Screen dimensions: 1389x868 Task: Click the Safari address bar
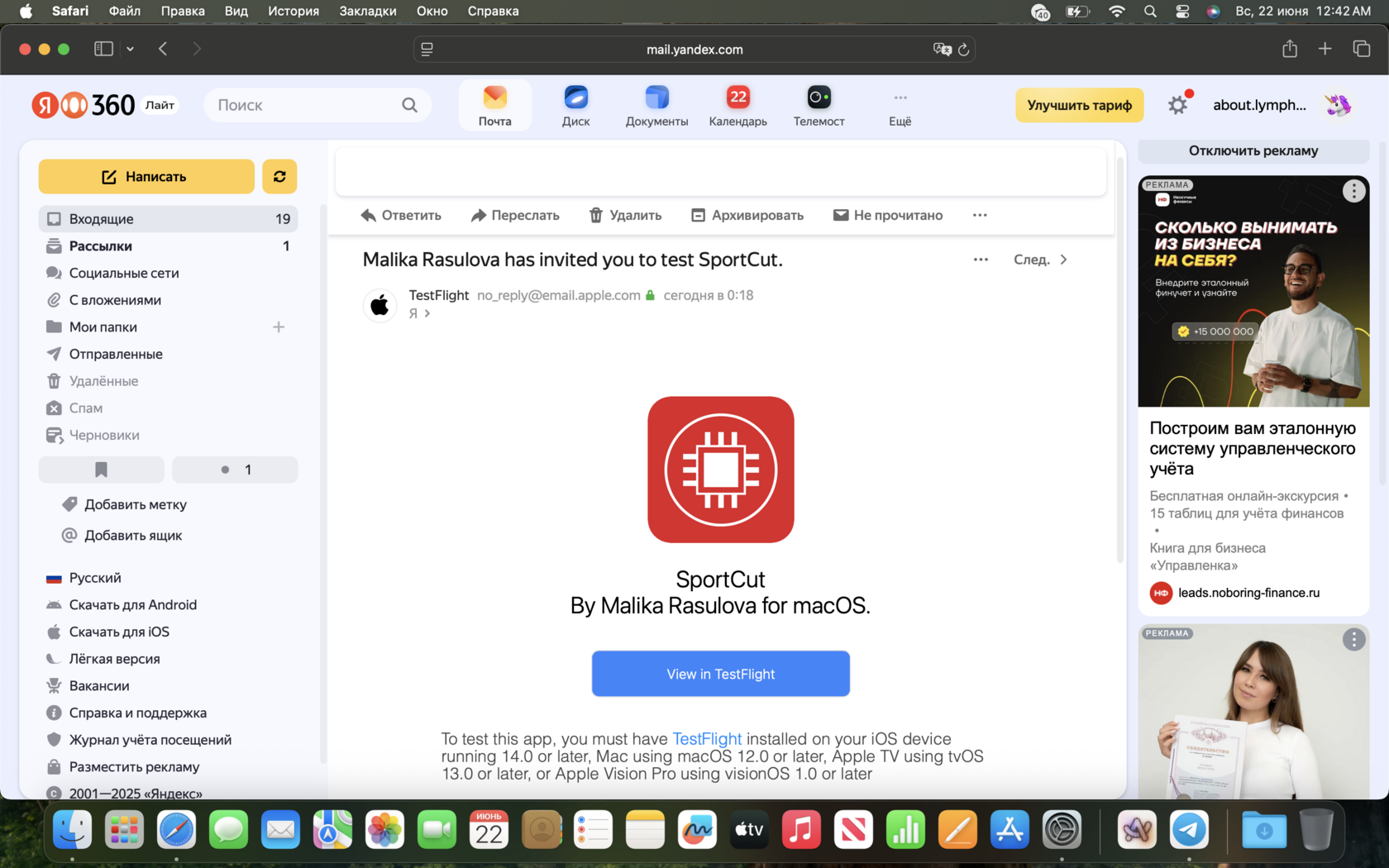[694, 50]
